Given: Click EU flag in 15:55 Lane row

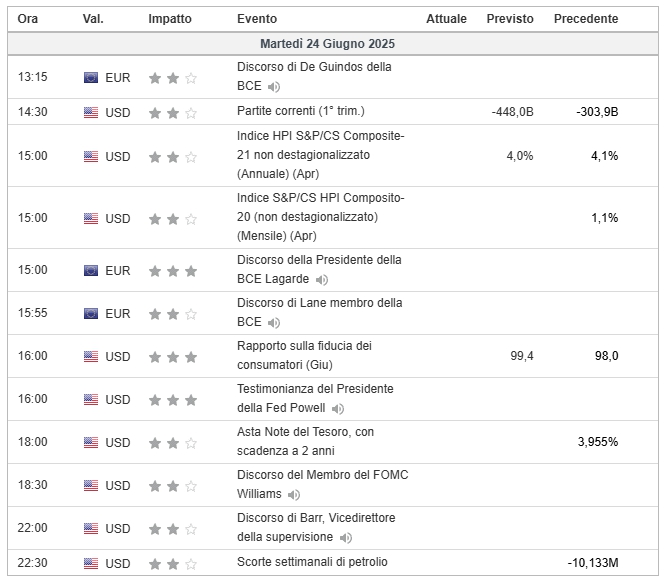Looking at the screenshot, I should coord(91,313).
